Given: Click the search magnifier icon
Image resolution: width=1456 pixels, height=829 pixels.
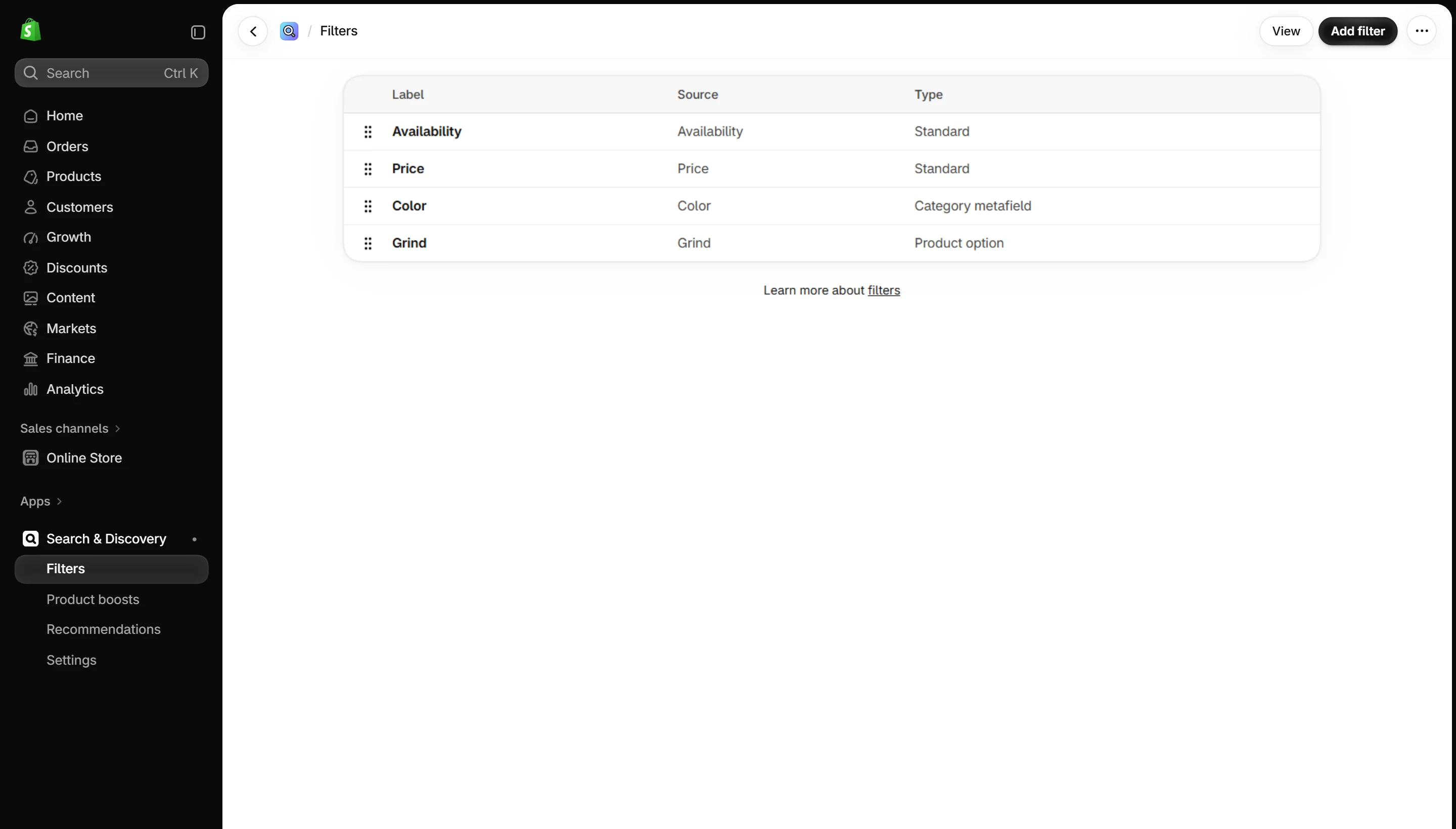Looking at the screenshot, I should (31, 73).
